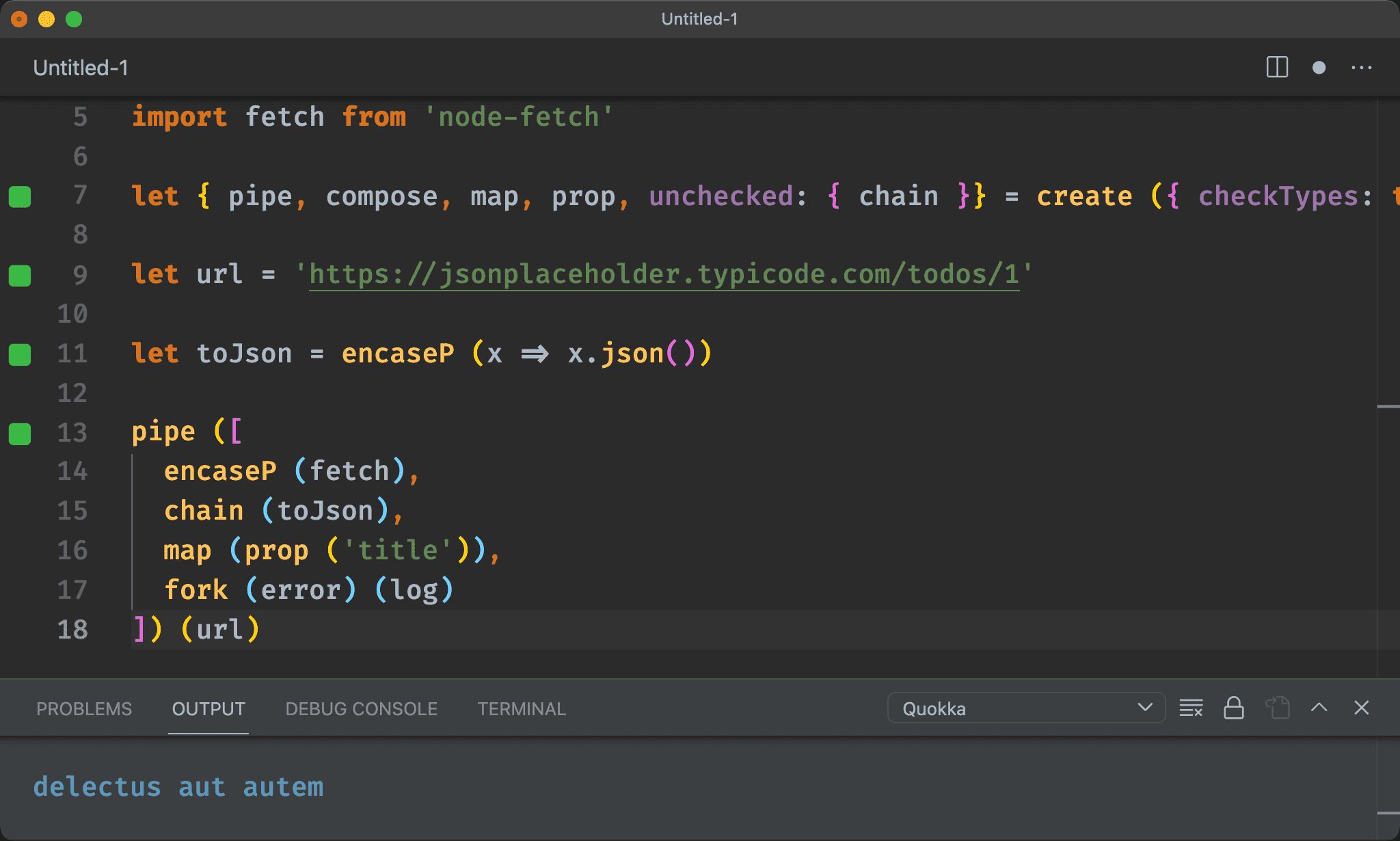This screenshot has width=1400, height=841.
Task: Select the OUTPUT tab
Action: tap(208, 709)
